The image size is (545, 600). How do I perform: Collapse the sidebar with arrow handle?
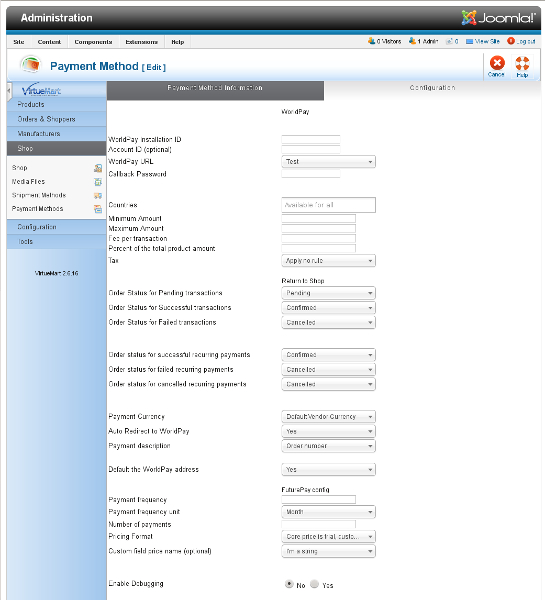click(x=9, y=91)
